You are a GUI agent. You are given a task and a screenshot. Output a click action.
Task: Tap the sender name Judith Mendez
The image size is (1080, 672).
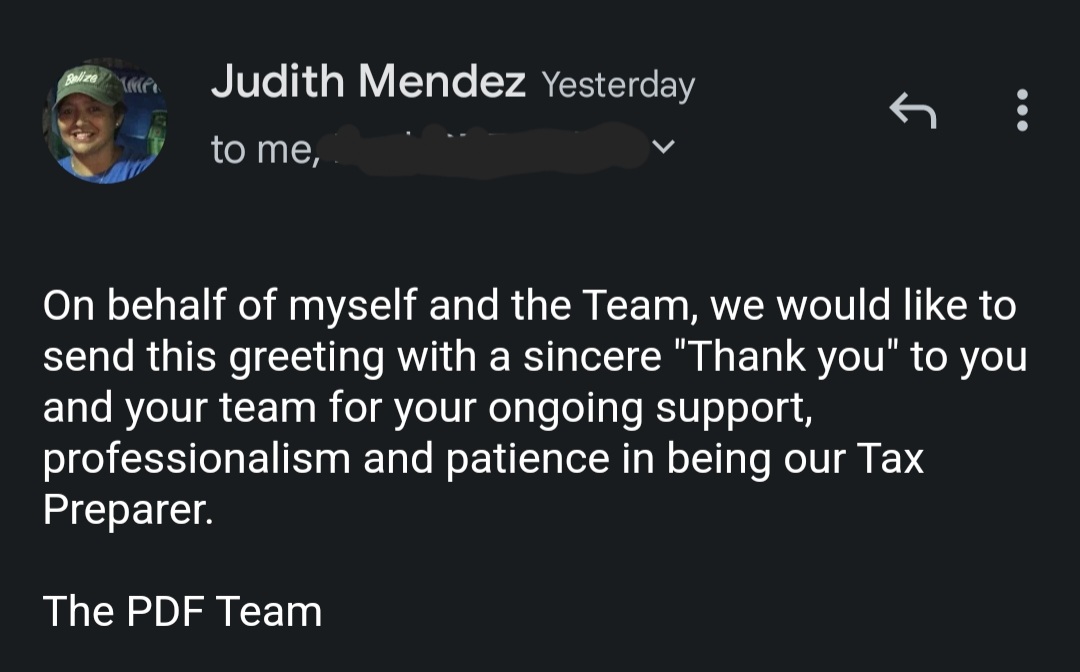pyautogui.click(x=368, y=81)
